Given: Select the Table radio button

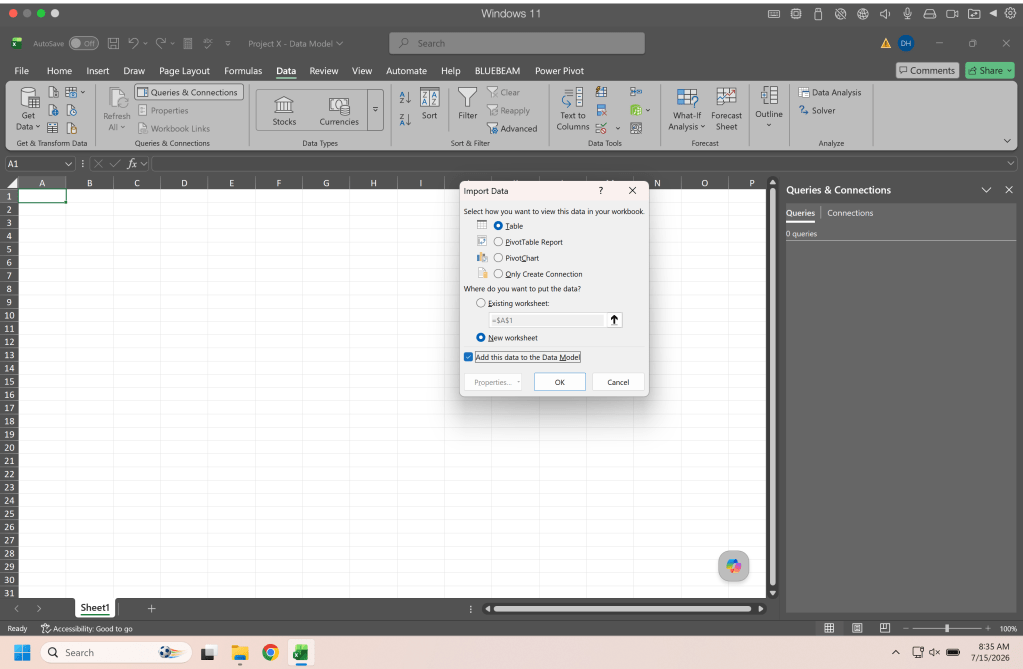Looking at the screenshot, I should [498, 226].
